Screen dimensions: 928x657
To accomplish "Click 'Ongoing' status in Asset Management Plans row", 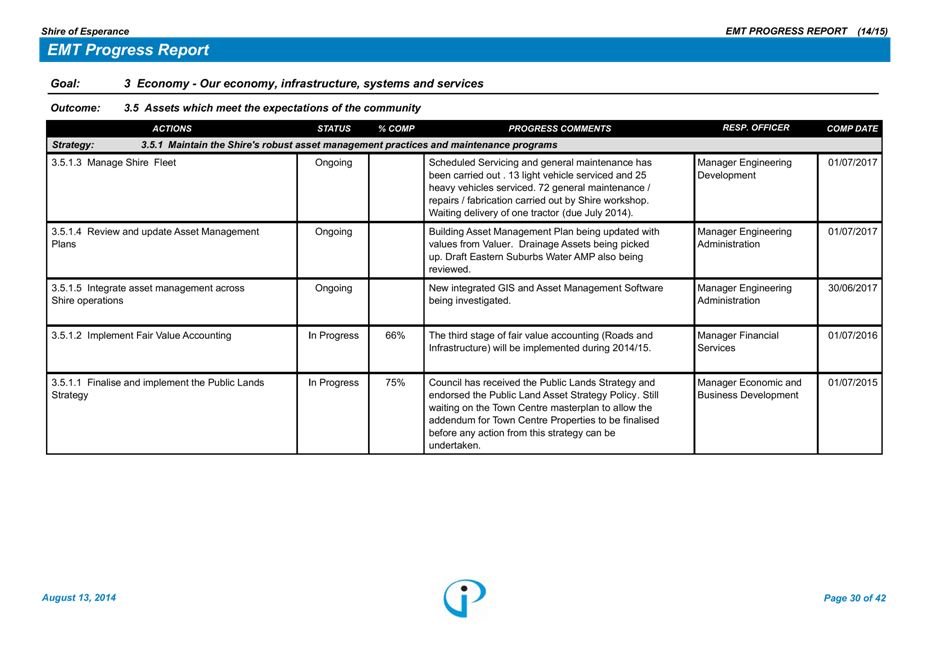I will (333, 232).
